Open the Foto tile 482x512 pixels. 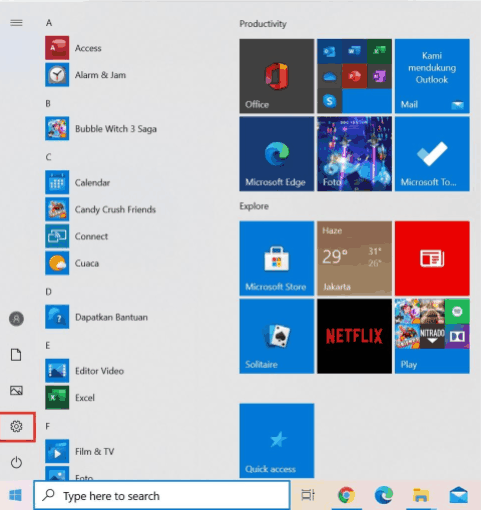click(354, 154)
